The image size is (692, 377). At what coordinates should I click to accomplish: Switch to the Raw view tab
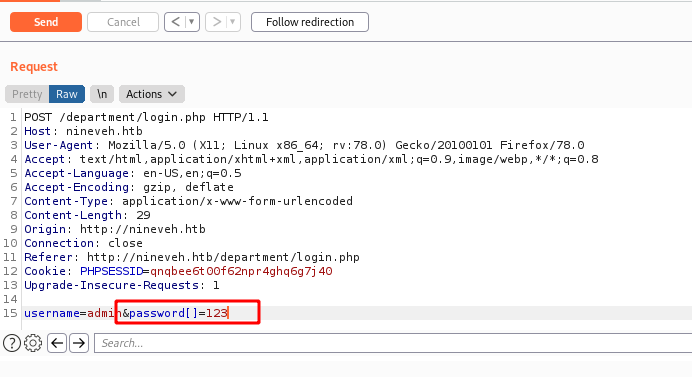67,94
